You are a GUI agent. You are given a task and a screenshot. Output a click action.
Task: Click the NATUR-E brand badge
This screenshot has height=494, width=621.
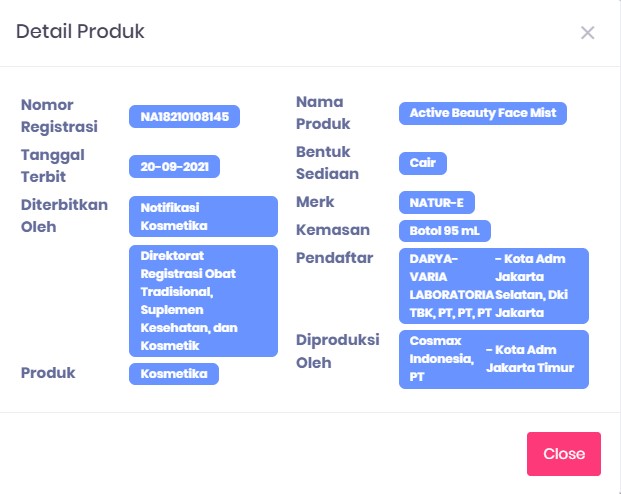click(x=436, y=203)
